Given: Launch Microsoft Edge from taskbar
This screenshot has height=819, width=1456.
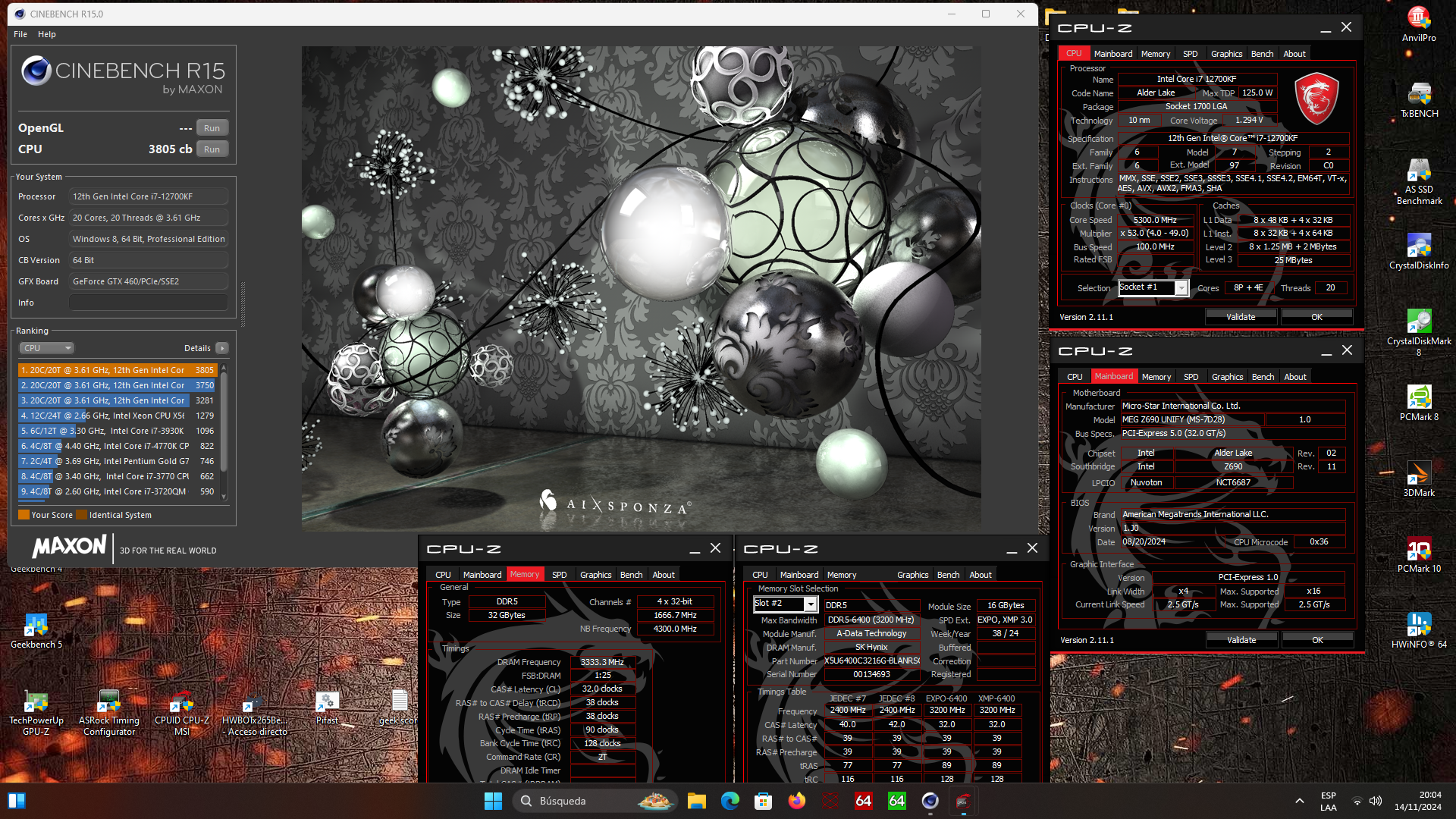Looking at the screenshot, I should [x=730, y=801].
